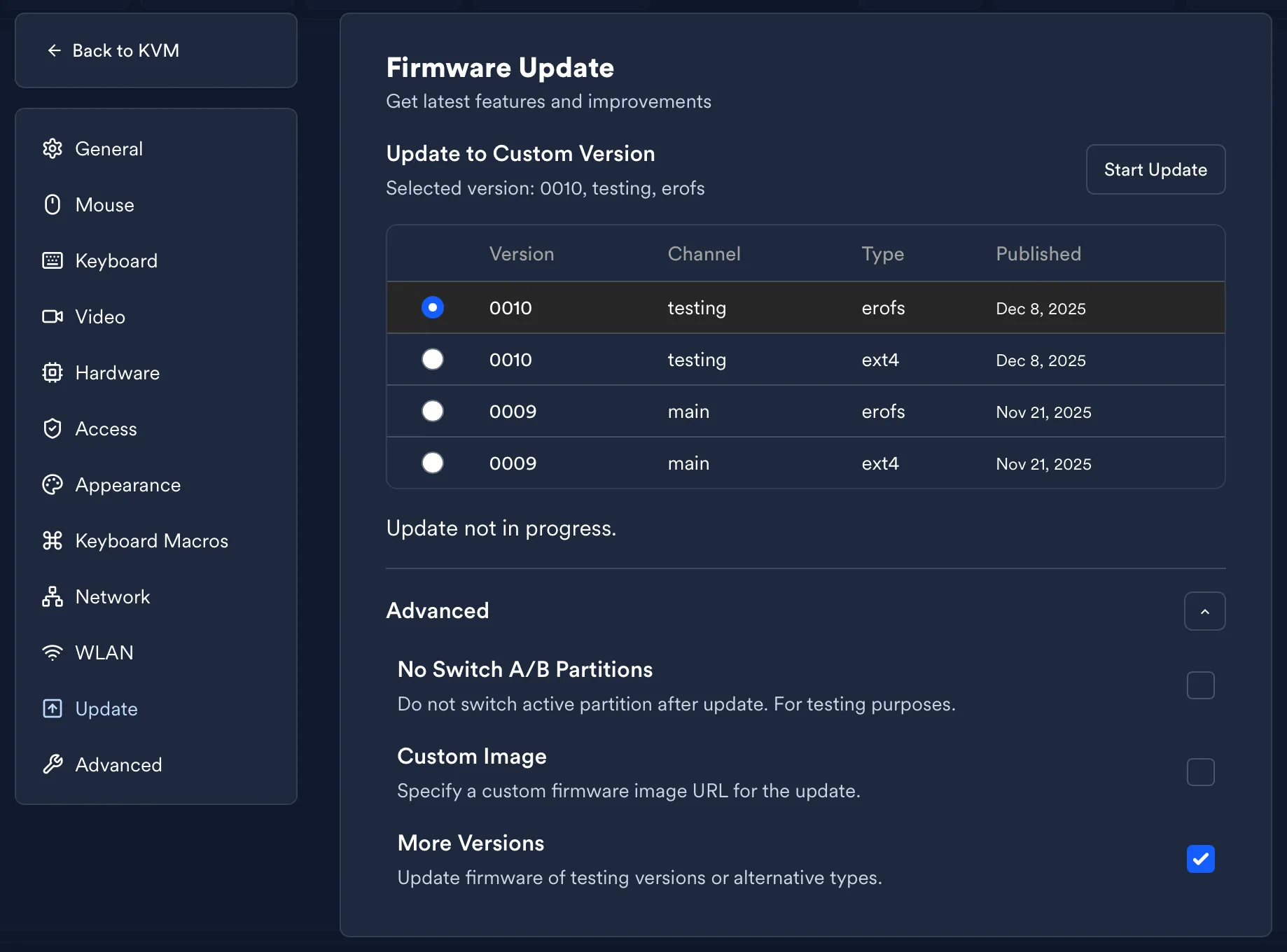Click the Mouse icon in sidebar
Image resolution: width=1287 pixels, height=952 pixels.
[53, 204]
